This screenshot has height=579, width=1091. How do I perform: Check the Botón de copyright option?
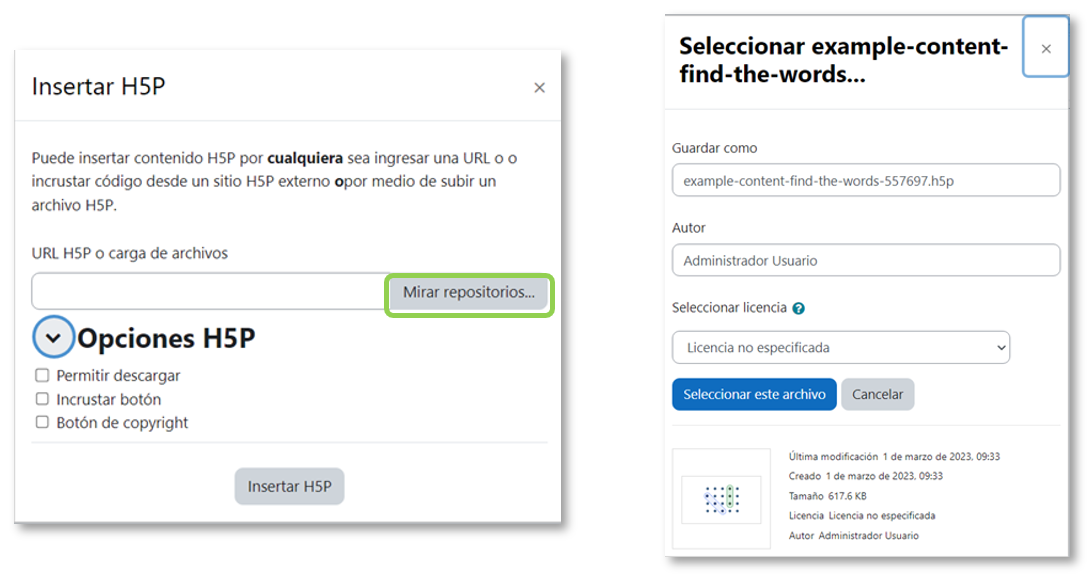pyautogui.click(x=44, y=423)
